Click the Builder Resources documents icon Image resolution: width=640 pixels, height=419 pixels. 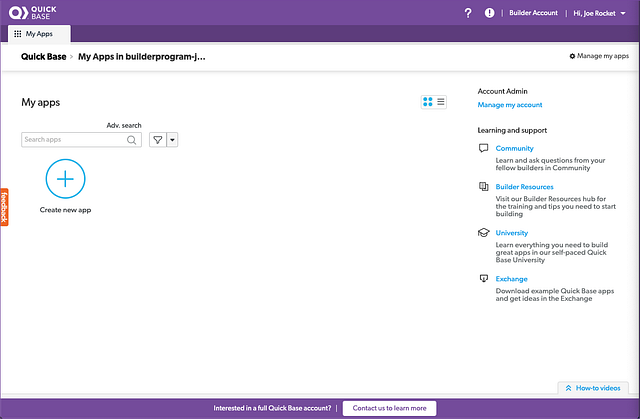[483, 186]
